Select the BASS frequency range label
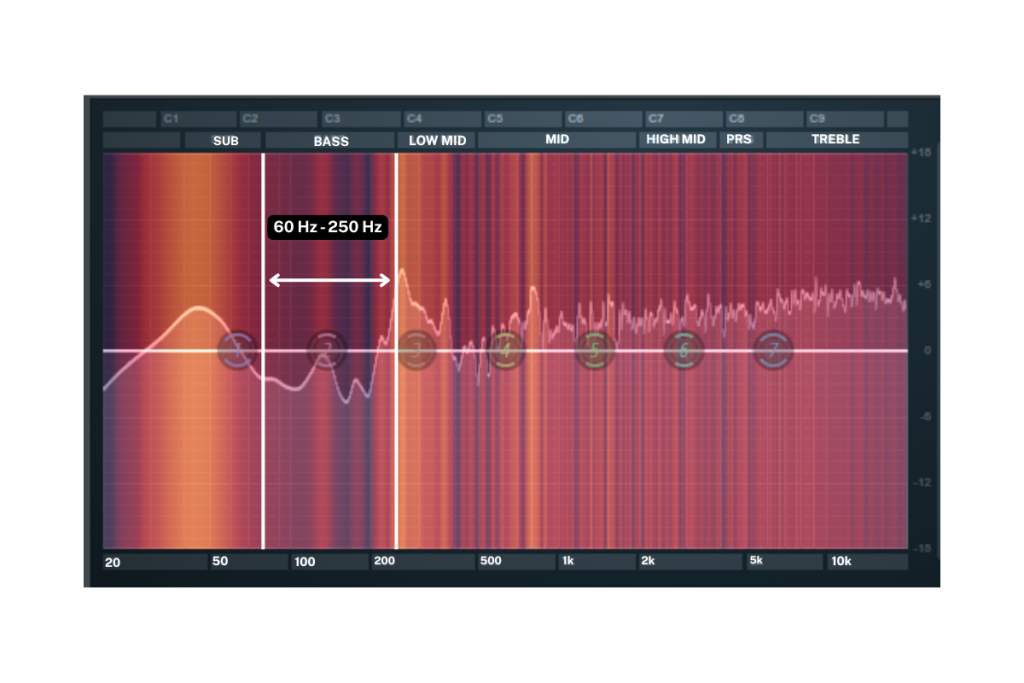Image resolution: width=1024 pixels, height=683 pixels. click(330, 141)
